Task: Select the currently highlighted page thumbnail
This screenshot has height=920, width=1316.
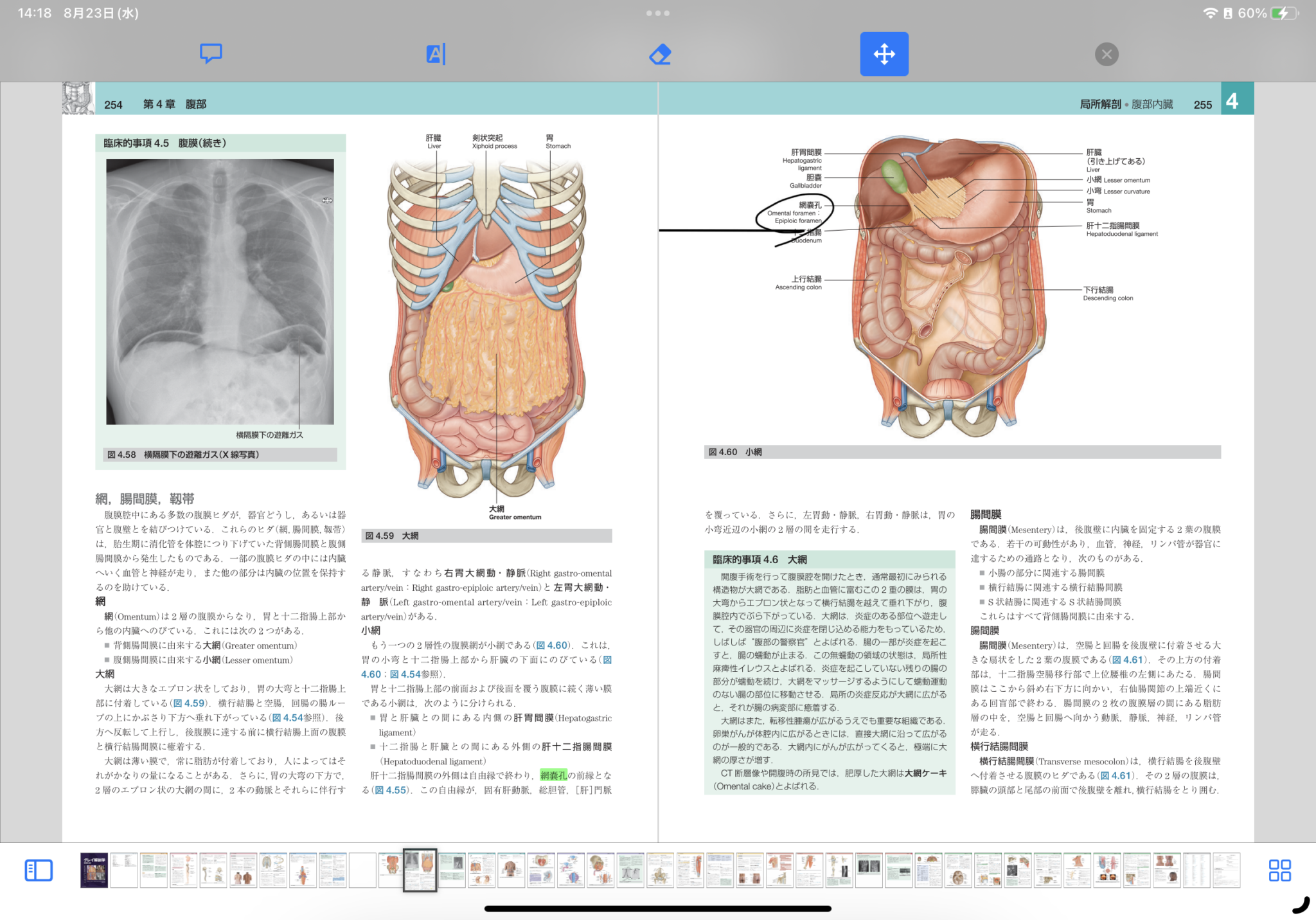Action: 420,870
